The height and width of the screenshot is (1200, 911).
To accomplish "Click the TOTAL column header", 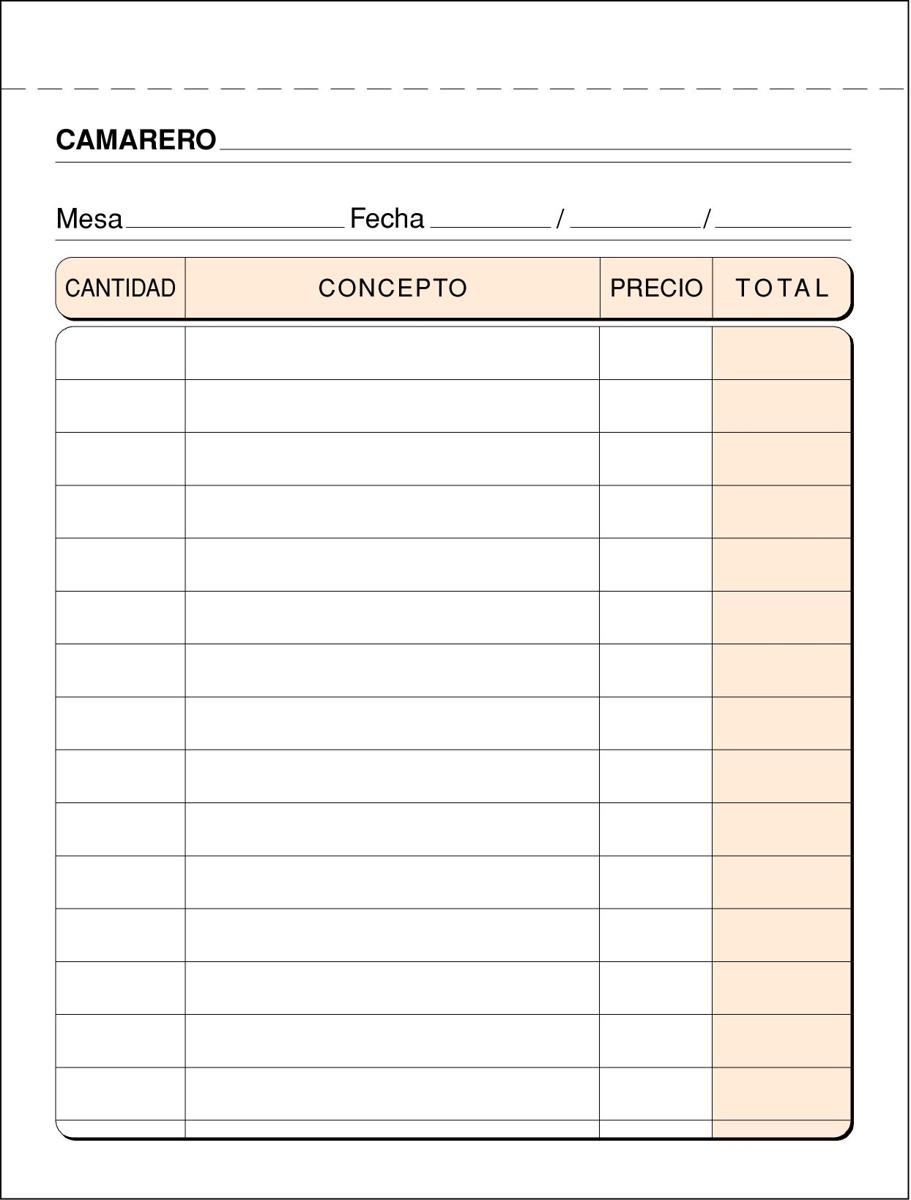I will [x=781, y=289].
